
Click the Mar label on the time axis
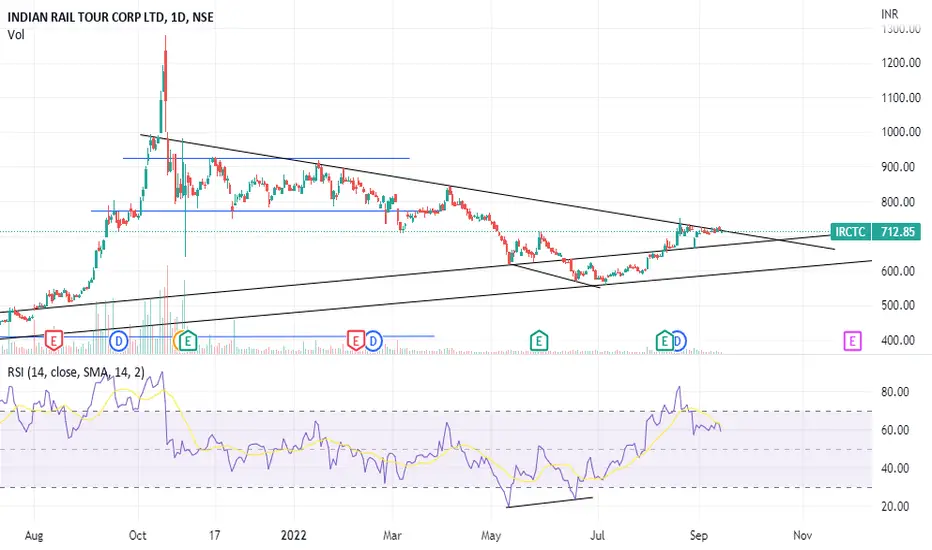(392, 536)
